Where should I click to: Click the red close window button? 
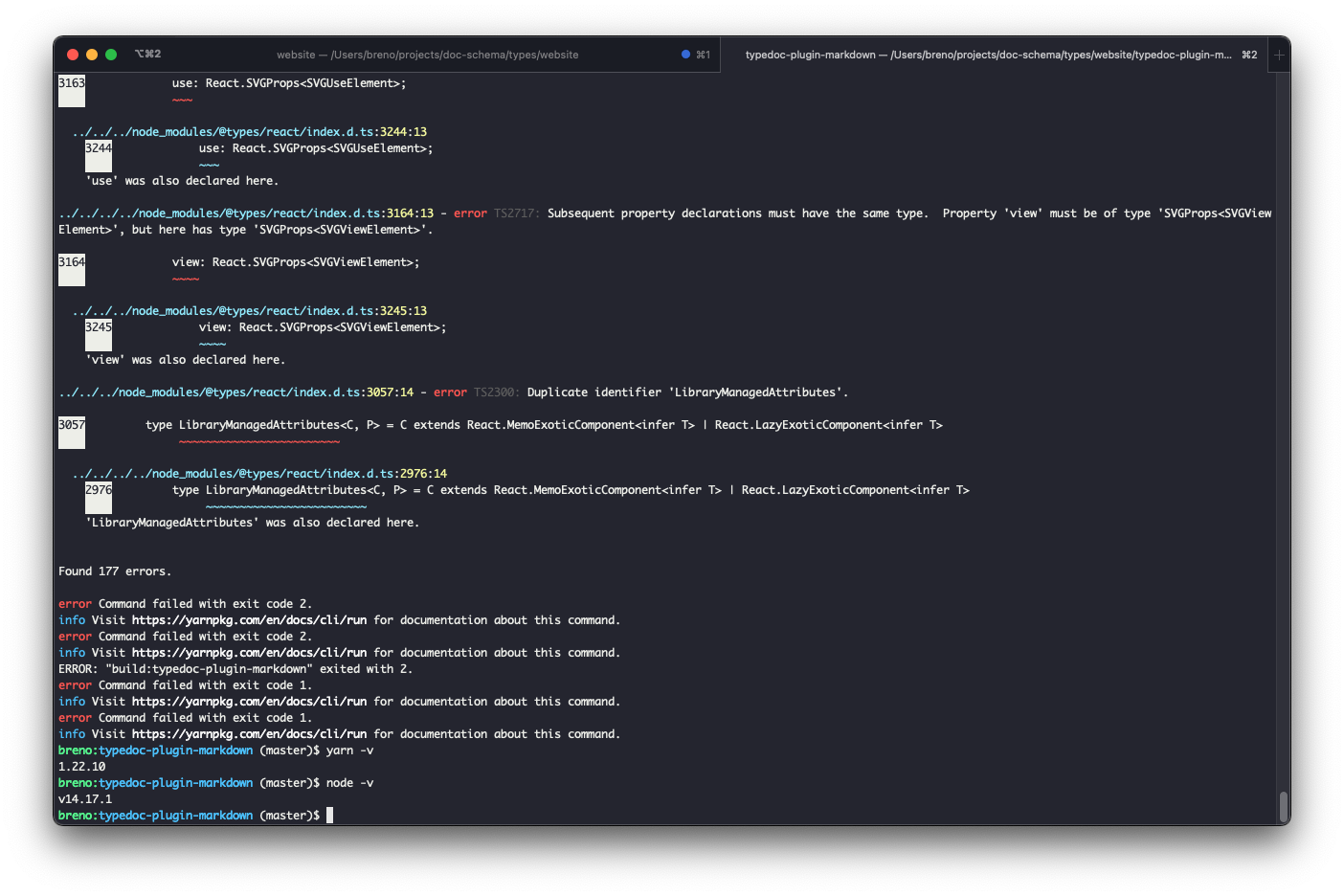pyautogui.click(x=73, y=55)
